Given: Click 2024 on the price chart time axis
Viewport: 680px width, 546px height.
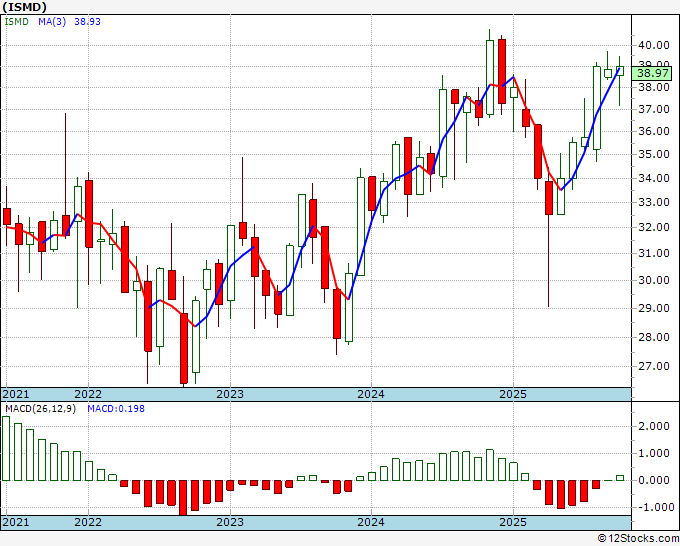Looking at the screenshot, I should tap(371, 394).
